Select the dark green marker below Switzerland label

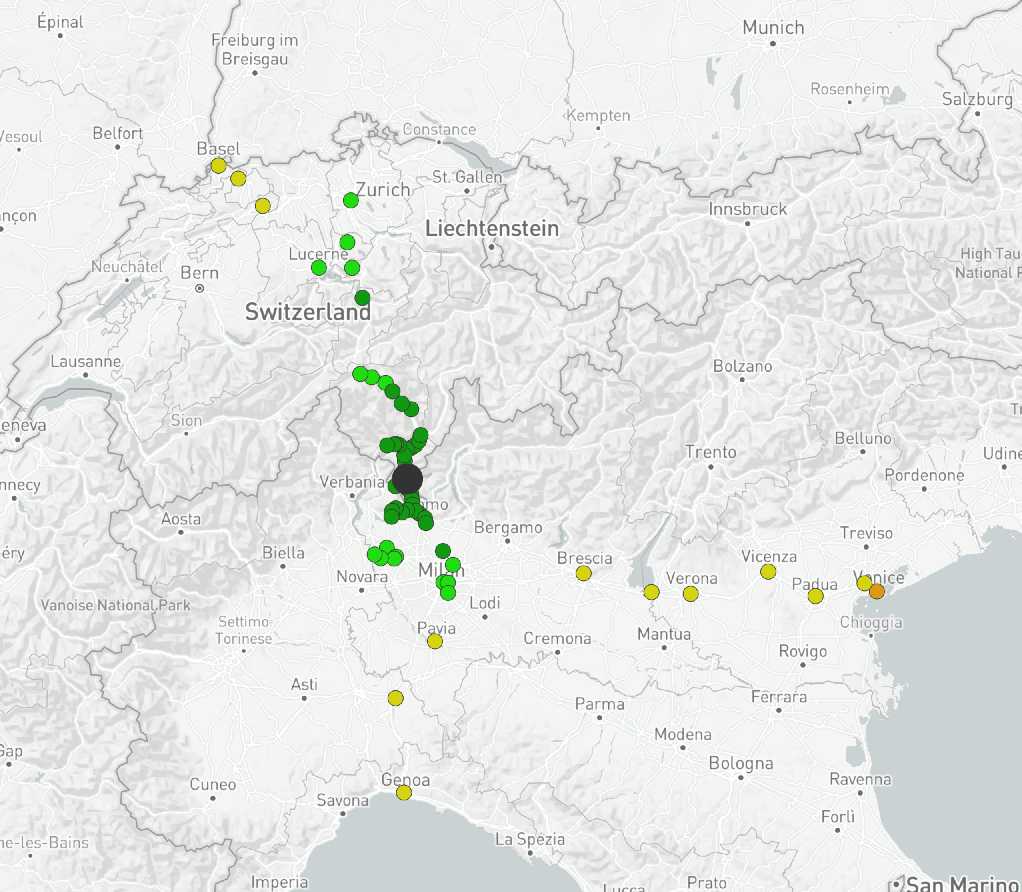coord(362,297)
